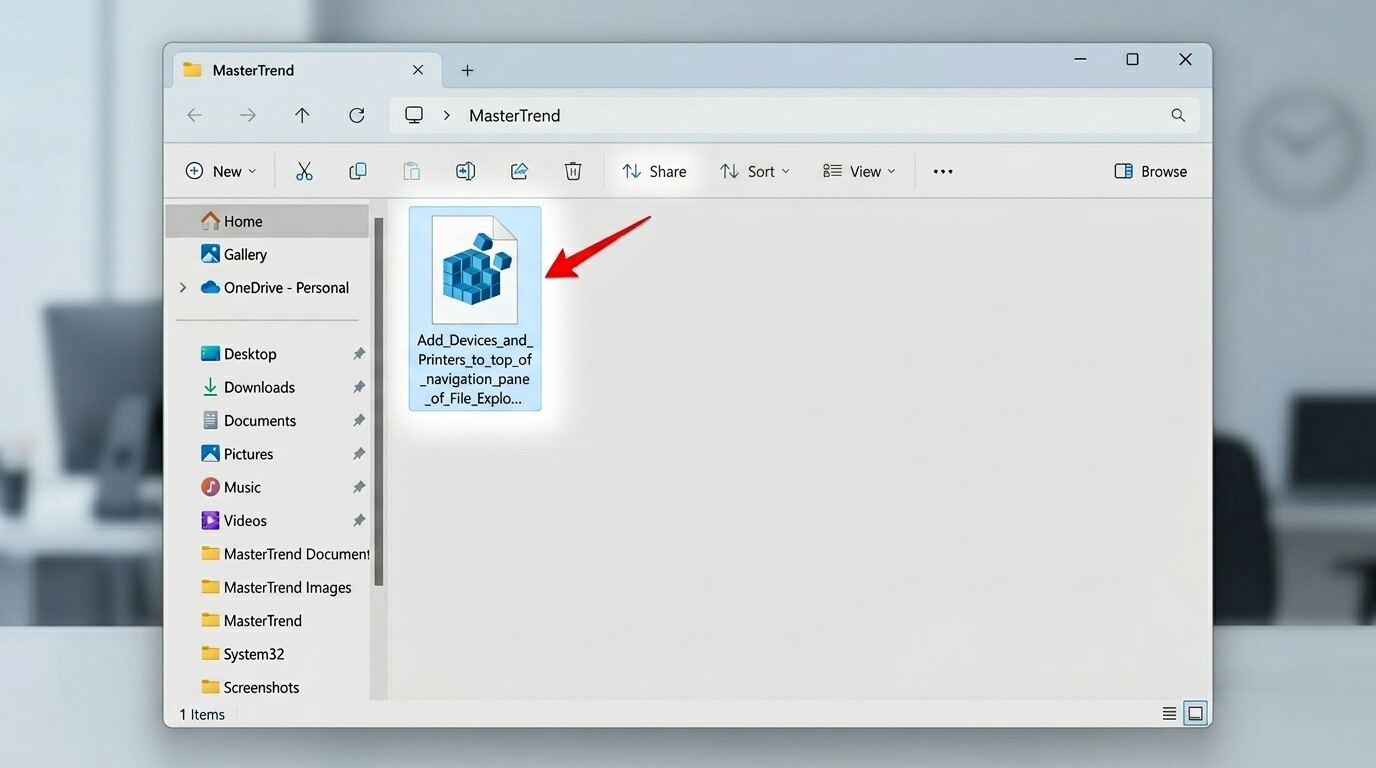
Task: Click the Delete trash can icon
Action: point(573,171)
